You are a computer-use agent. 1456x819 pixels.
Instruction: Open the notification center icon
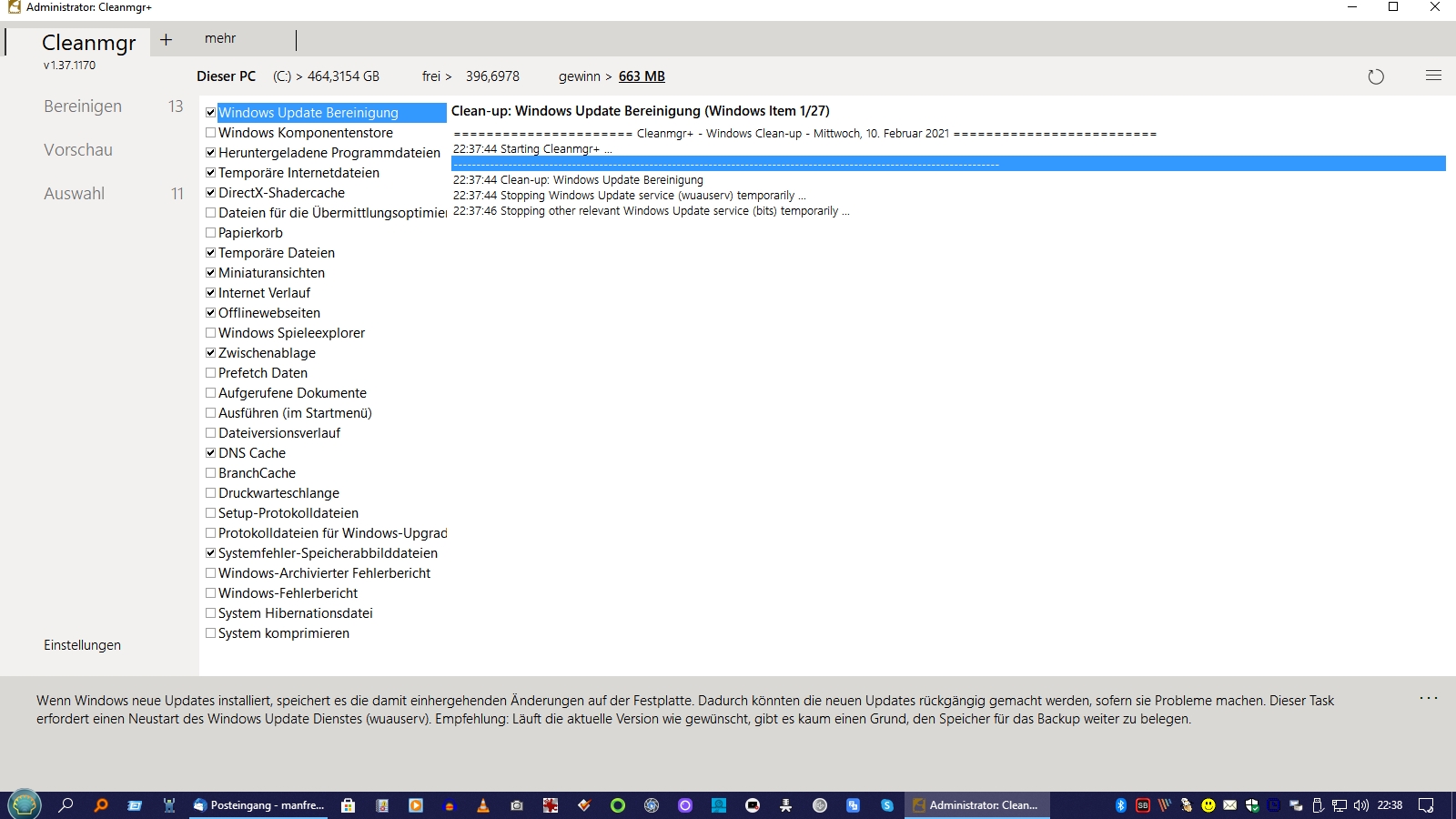point(1426,805)
